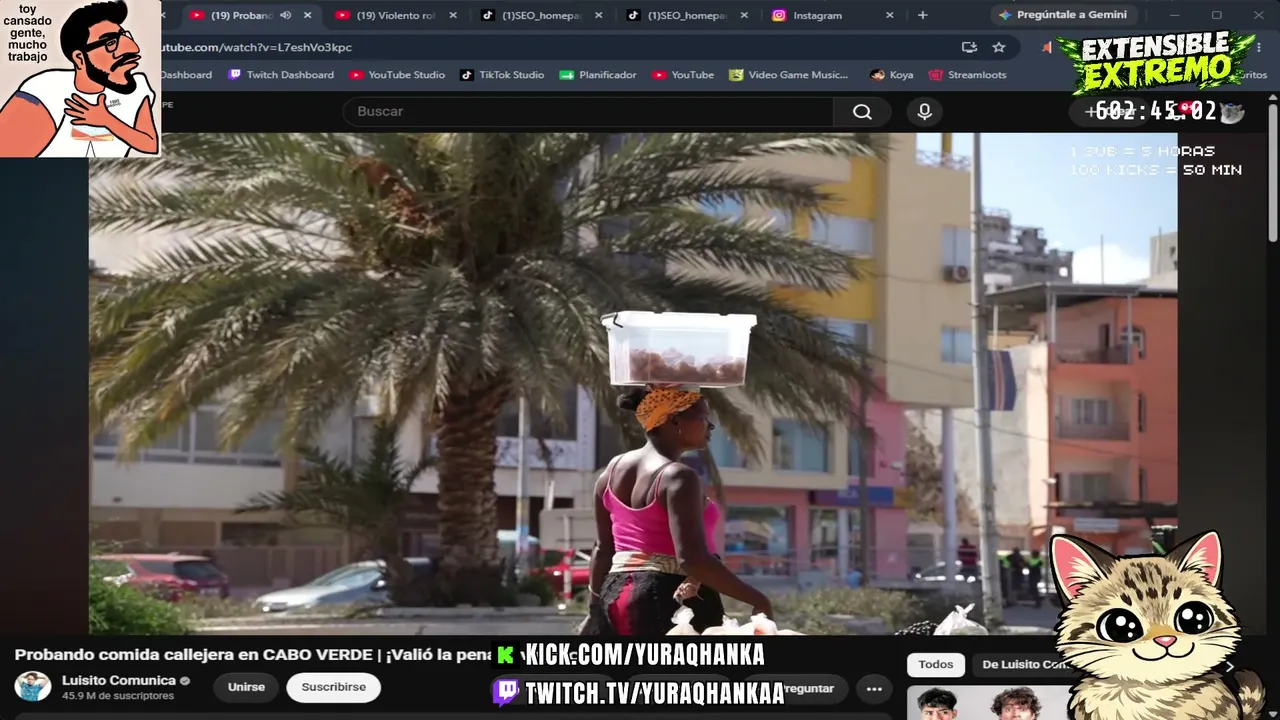This screenshot has width=1280, height=720.
Task: Open more actions three-dot menu below video
Action: (x=874, y=688)
